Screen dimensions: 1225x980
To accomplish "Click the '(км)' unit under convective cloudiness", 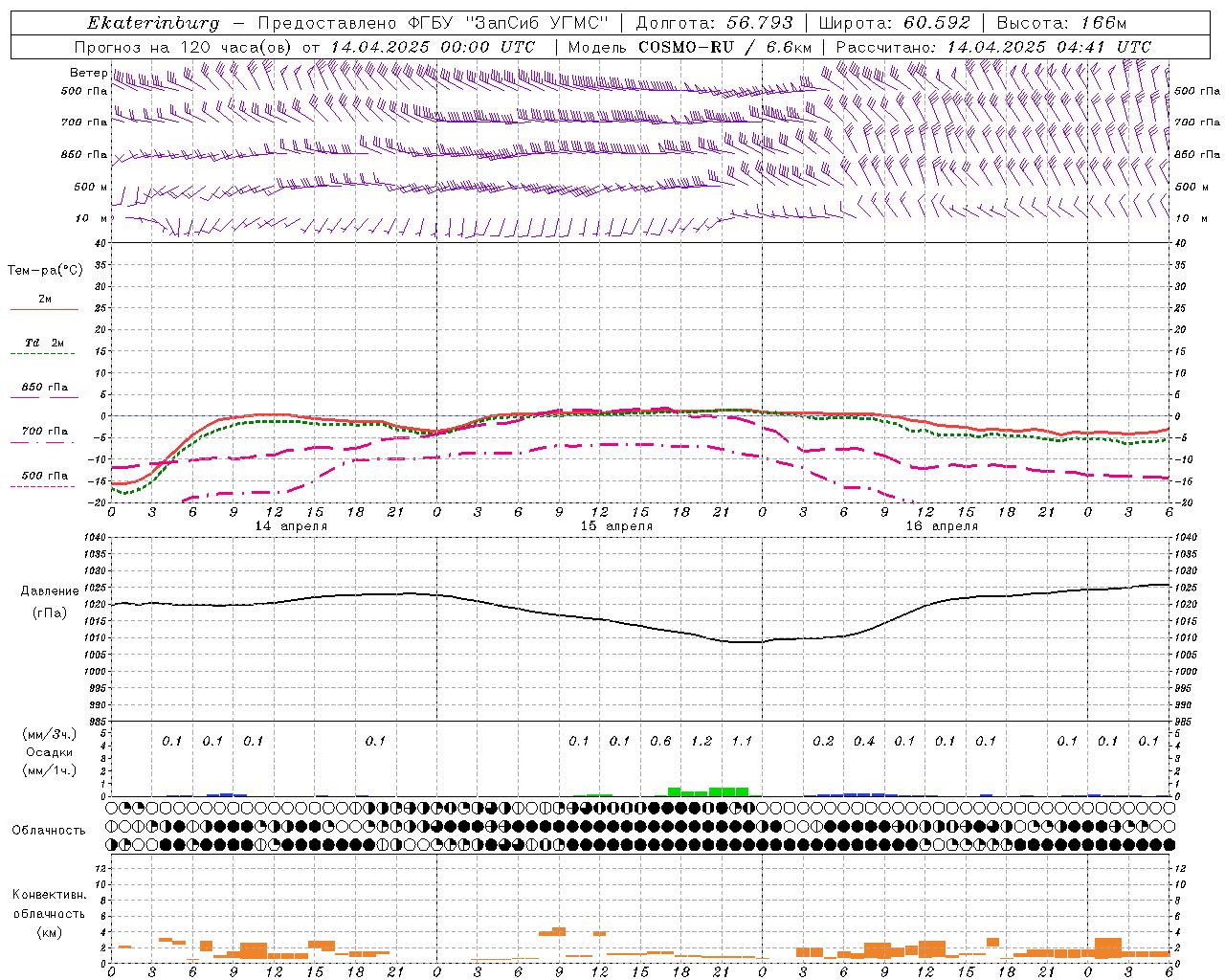I will [50, 932].
